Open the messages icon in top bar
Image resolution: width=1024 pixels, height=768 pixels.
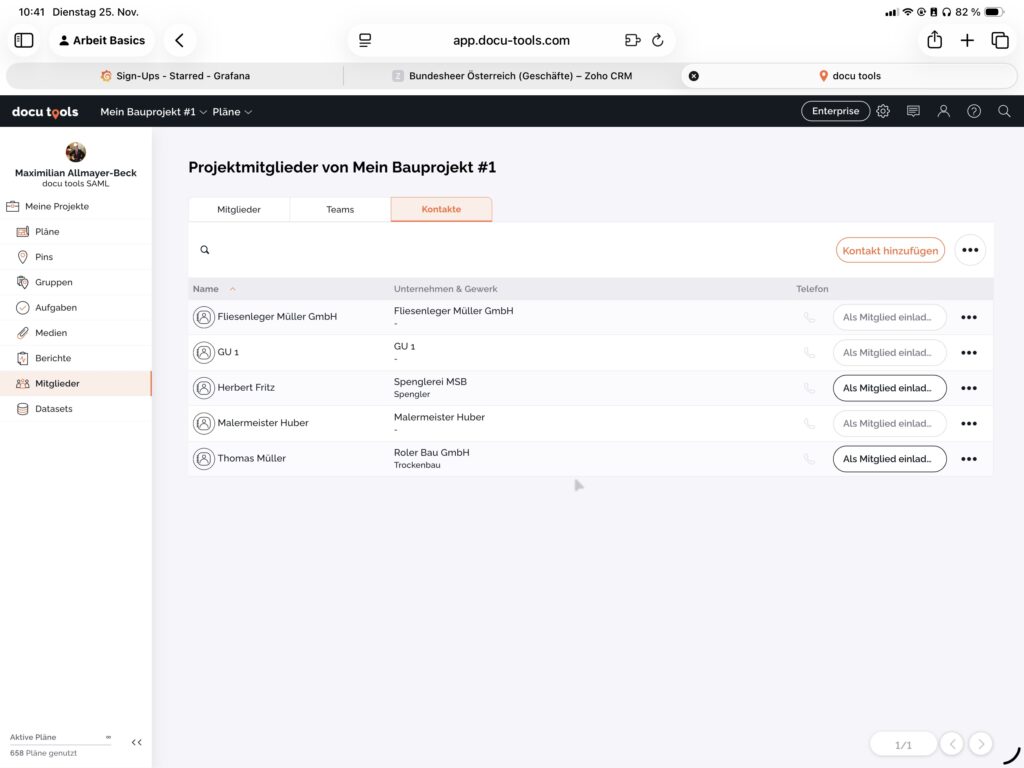tap(913, 111)
